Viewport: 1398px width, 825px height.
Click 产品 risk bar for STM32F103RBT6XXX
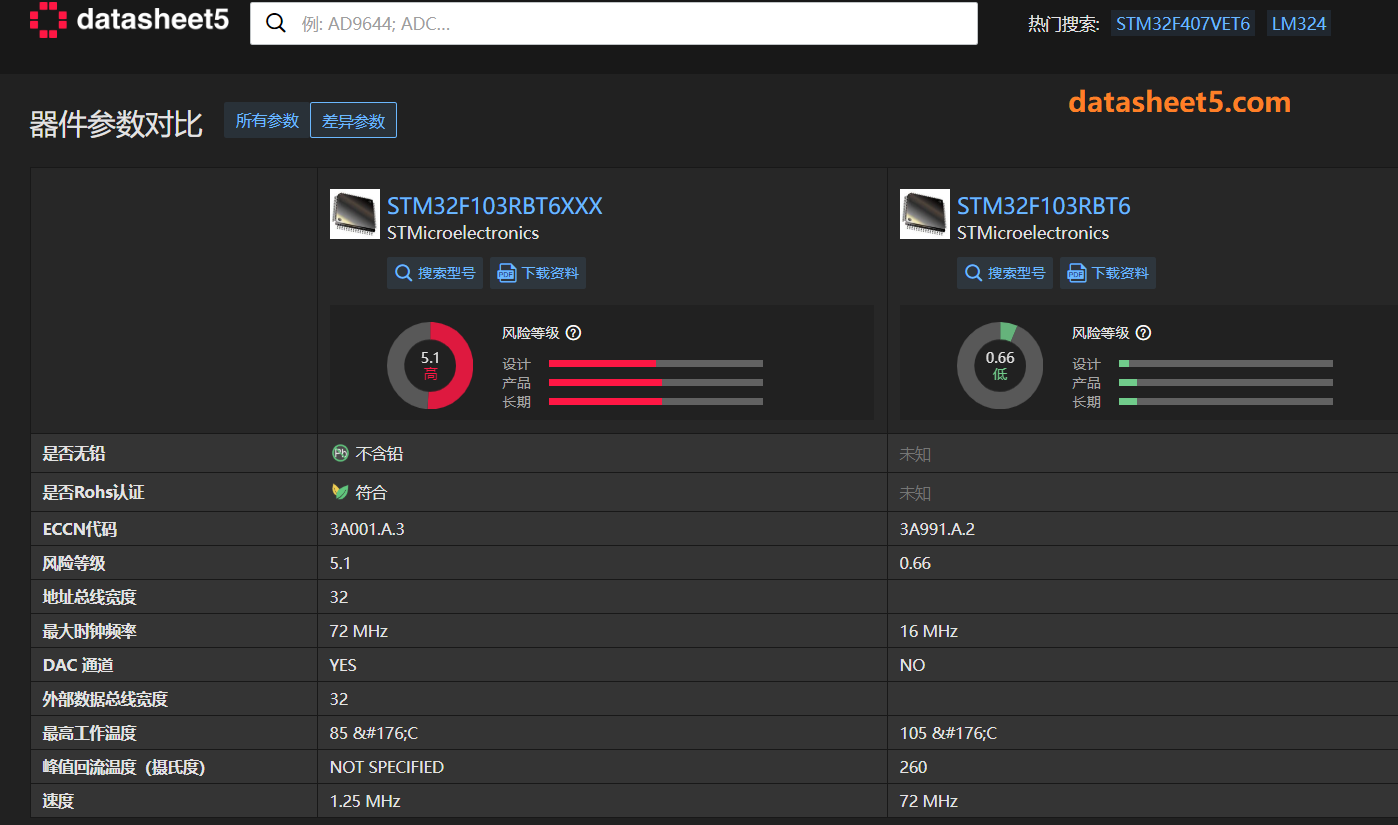click(x=656, y=382)
